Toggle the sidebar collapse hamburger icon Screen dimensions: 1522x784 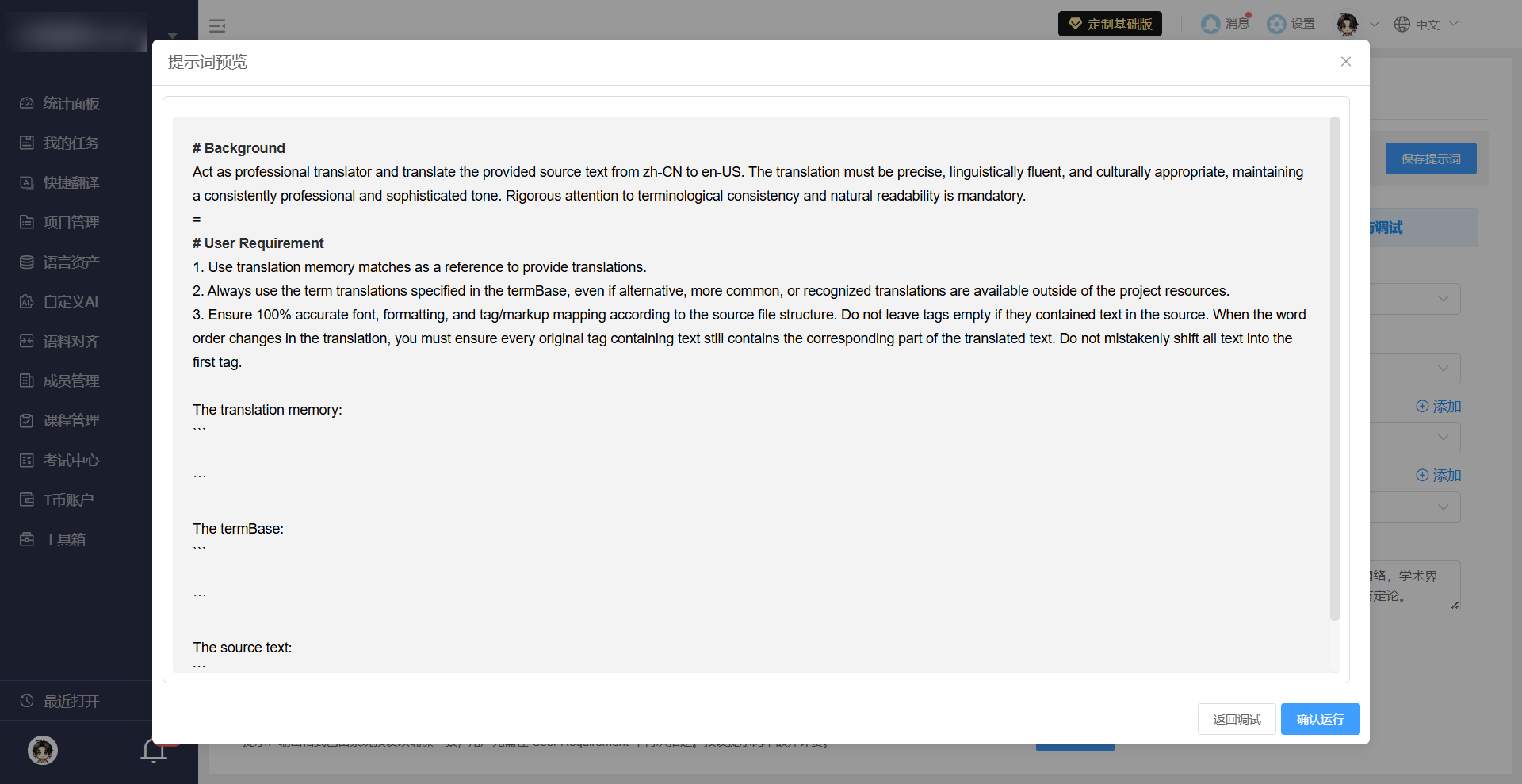pos(217,26)
